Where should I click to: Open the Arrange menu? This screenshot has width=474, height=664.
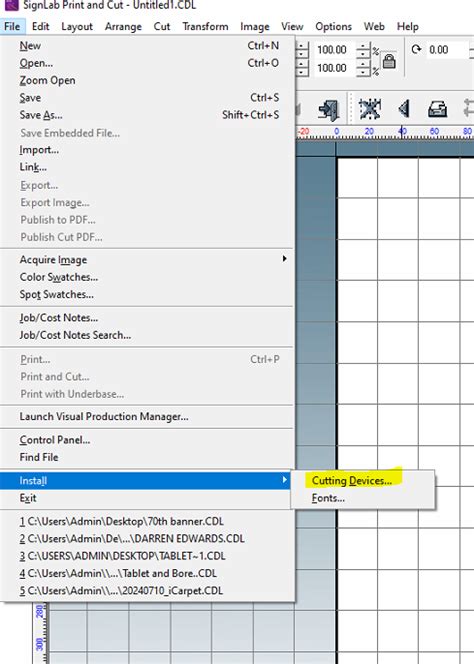pos(123,26)
